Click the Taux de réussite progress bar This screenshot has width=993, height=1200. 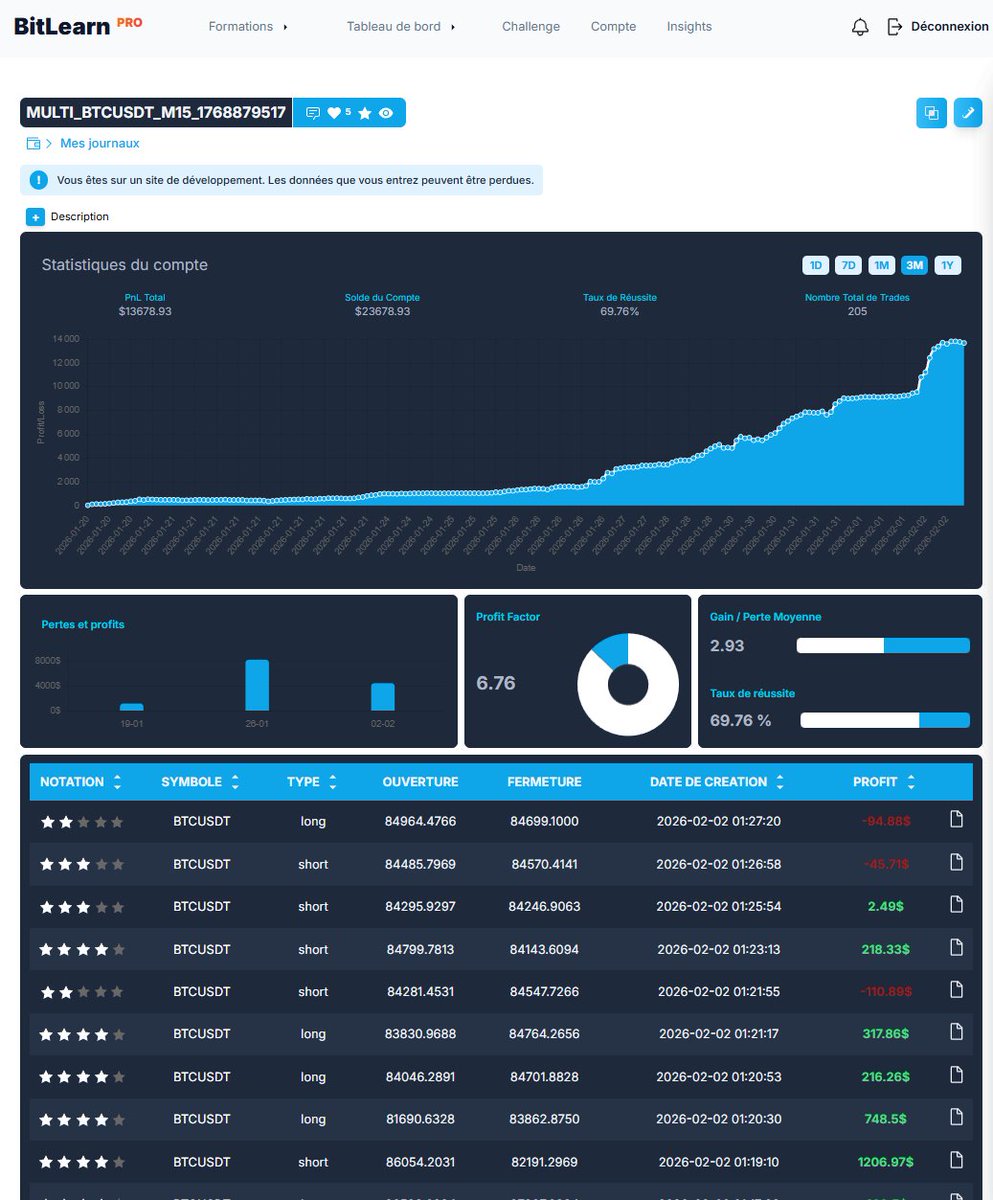[x=885, y=720]
